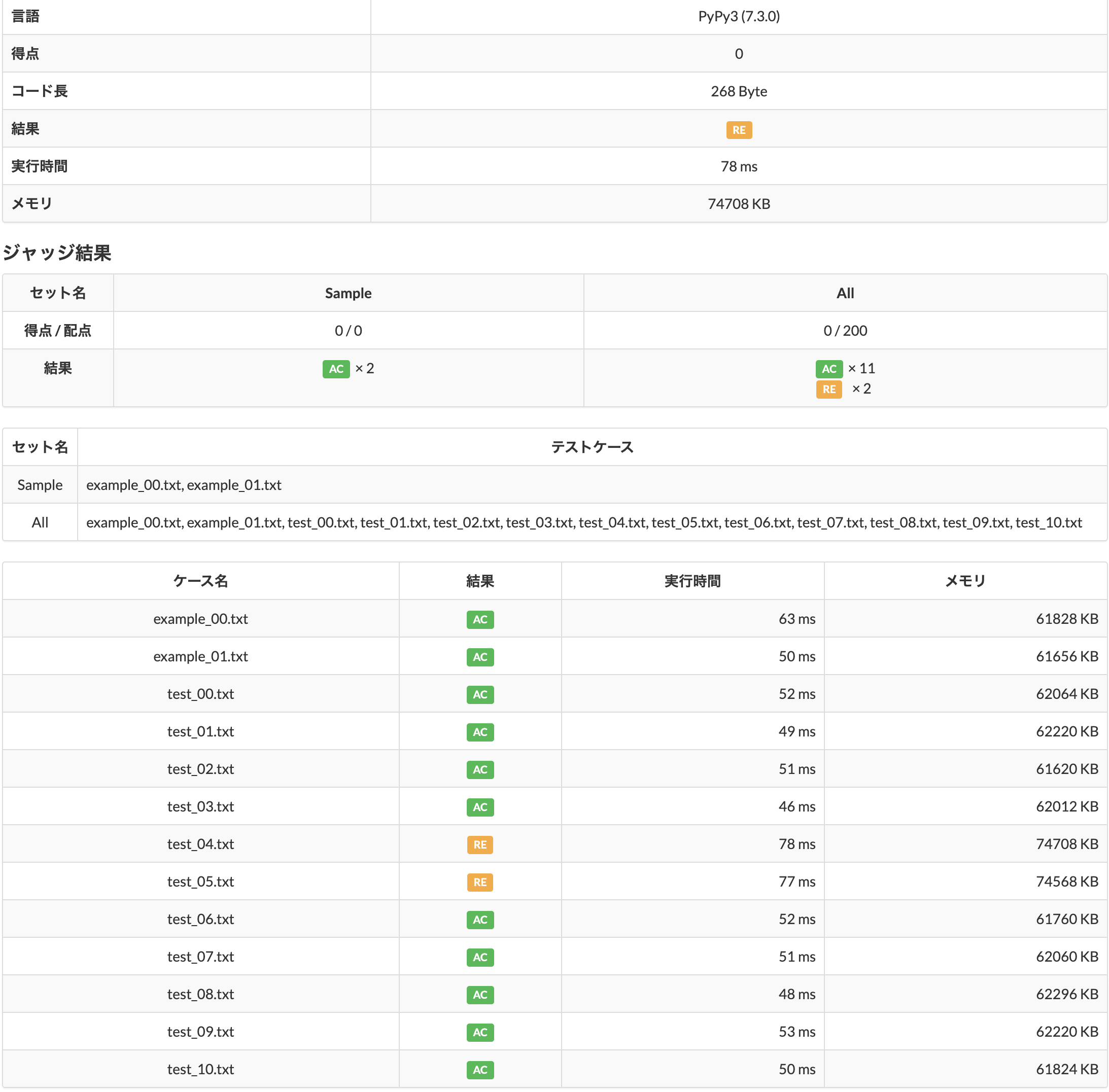The width and height of the screenshot is (1109, 1092).
Task: Click the コード長 value showing 268 Byte
Action: [x=738, y=91]
